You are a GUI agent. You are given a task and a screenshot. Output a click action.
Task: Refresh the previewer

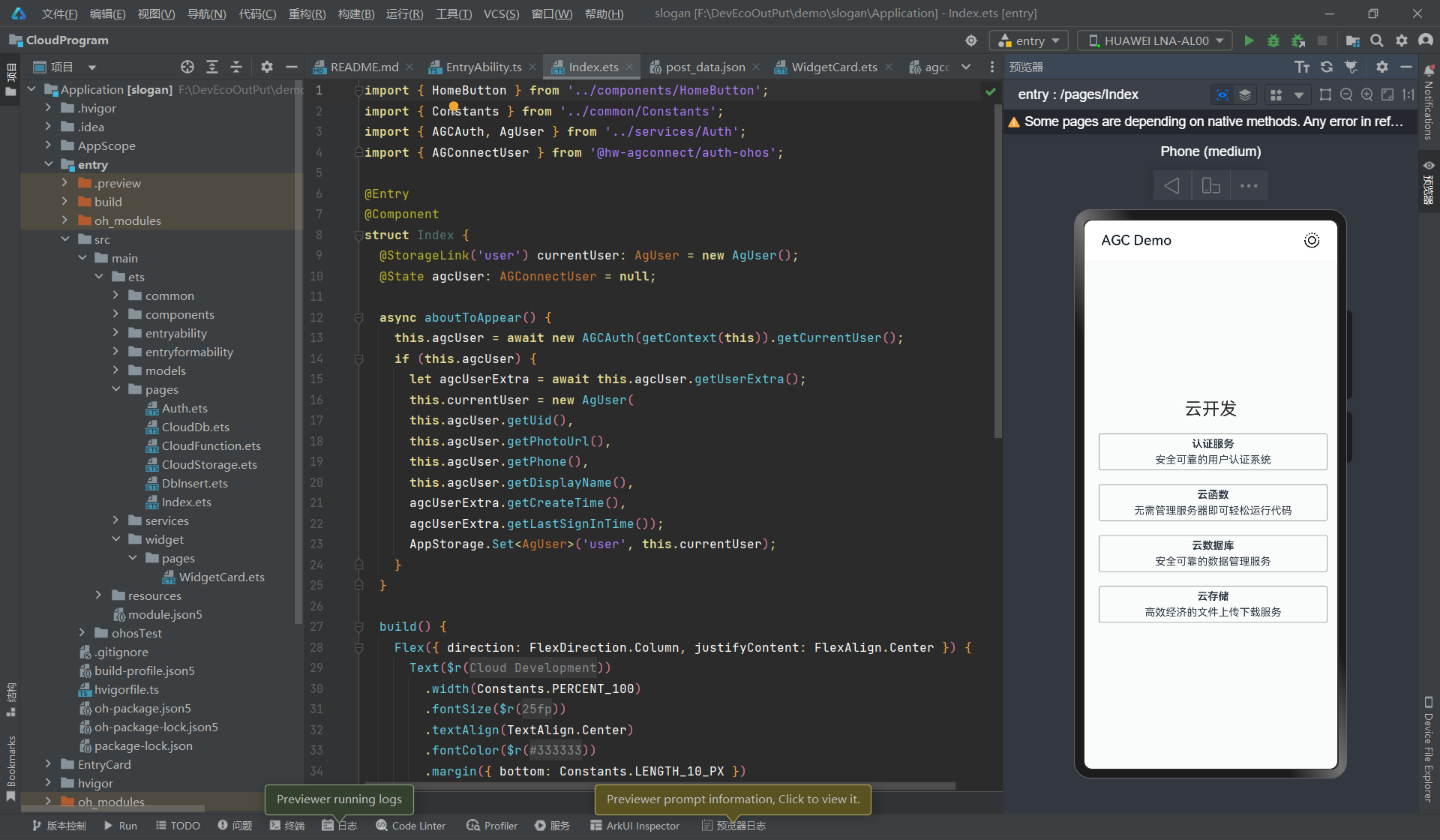[x=1327, y=67]
